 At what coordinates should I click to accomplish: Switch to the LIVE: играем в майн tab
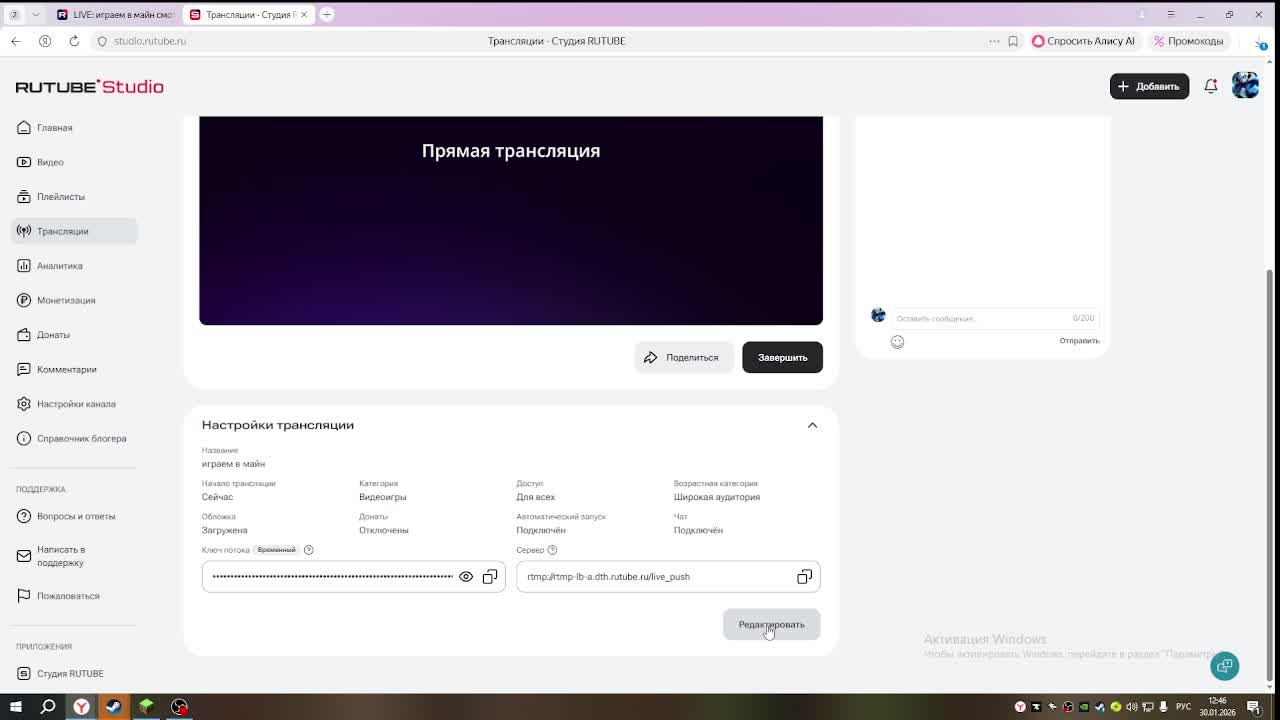(x=114, y=15)
